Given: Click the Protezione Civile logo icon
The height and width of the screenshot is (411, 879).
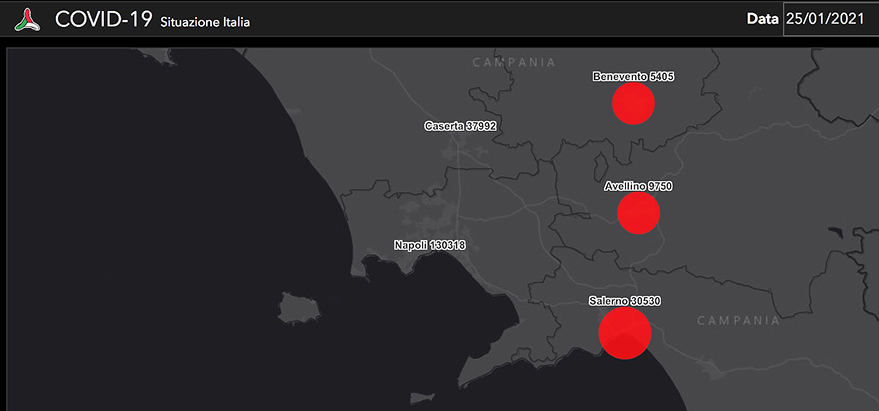Looking at the screenshot, I should point(27,20).
